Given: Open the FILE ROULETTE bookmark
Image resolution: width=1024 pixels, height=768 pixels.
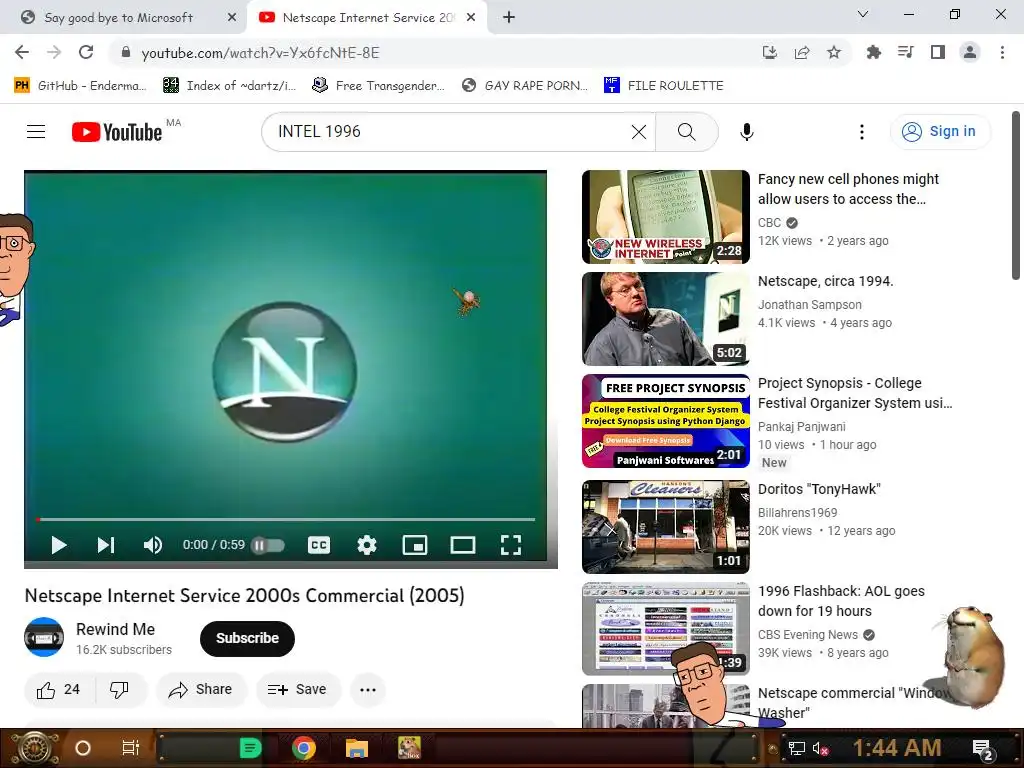Looking at the screenshot, I should pyautogui.click(x=664, y=86).
